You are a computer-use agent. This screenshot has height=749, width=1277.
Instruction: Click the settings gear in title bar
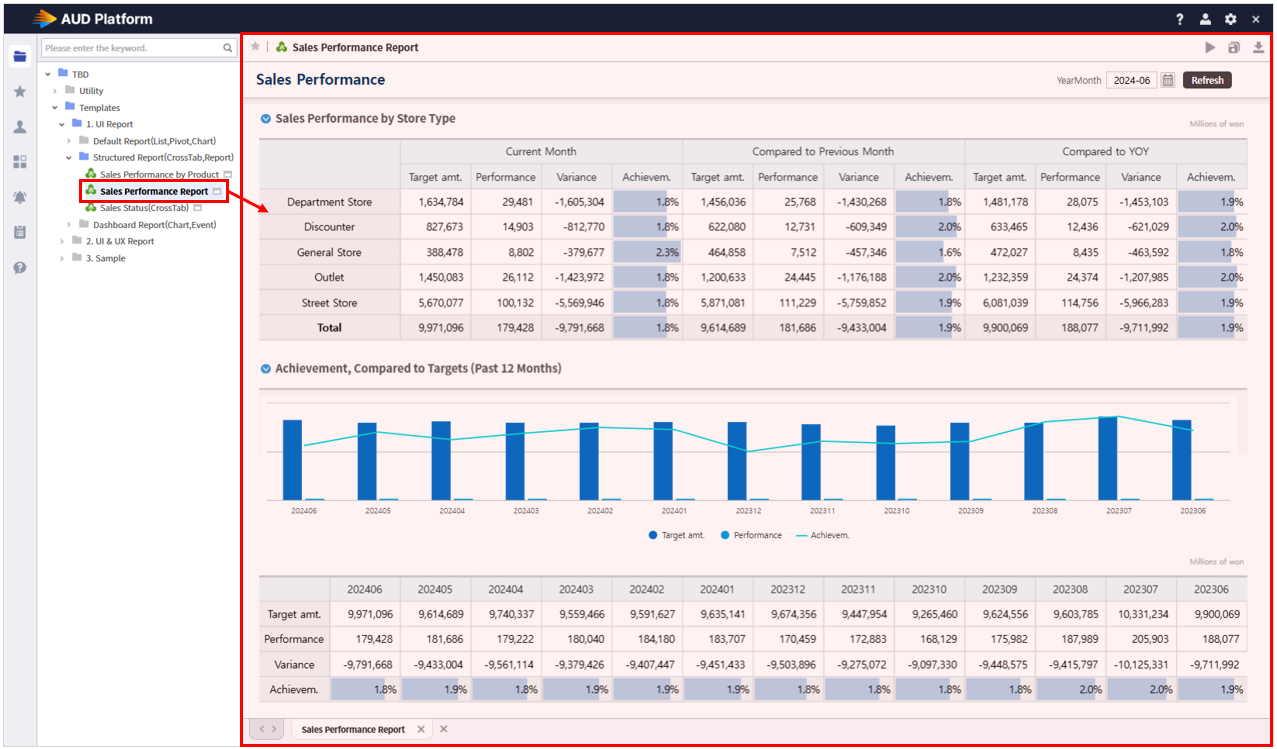[x=1231, y=19]
